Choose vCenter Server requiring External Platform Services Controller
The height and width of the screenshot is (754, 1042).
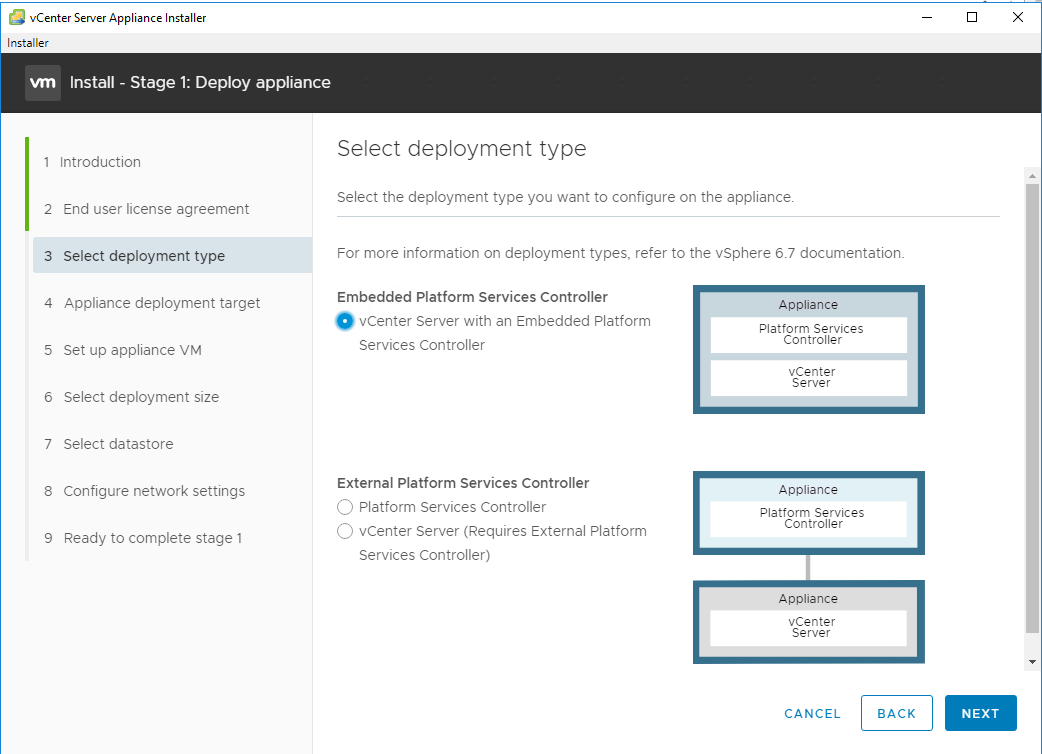(345, 531)
